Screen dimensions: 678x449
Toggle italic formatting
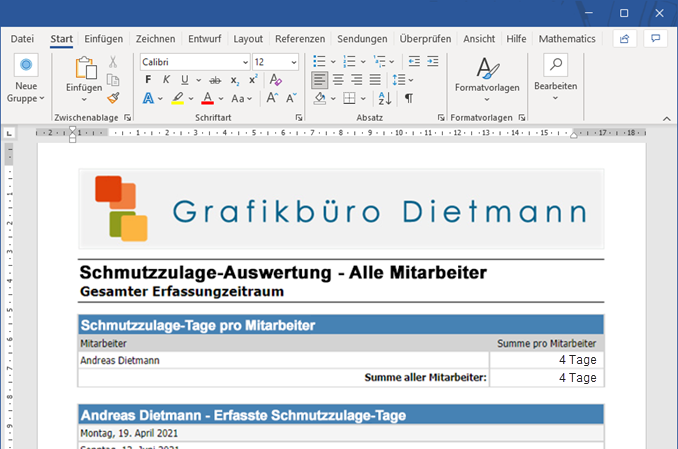pyautogui.click(x=166, y=80)
